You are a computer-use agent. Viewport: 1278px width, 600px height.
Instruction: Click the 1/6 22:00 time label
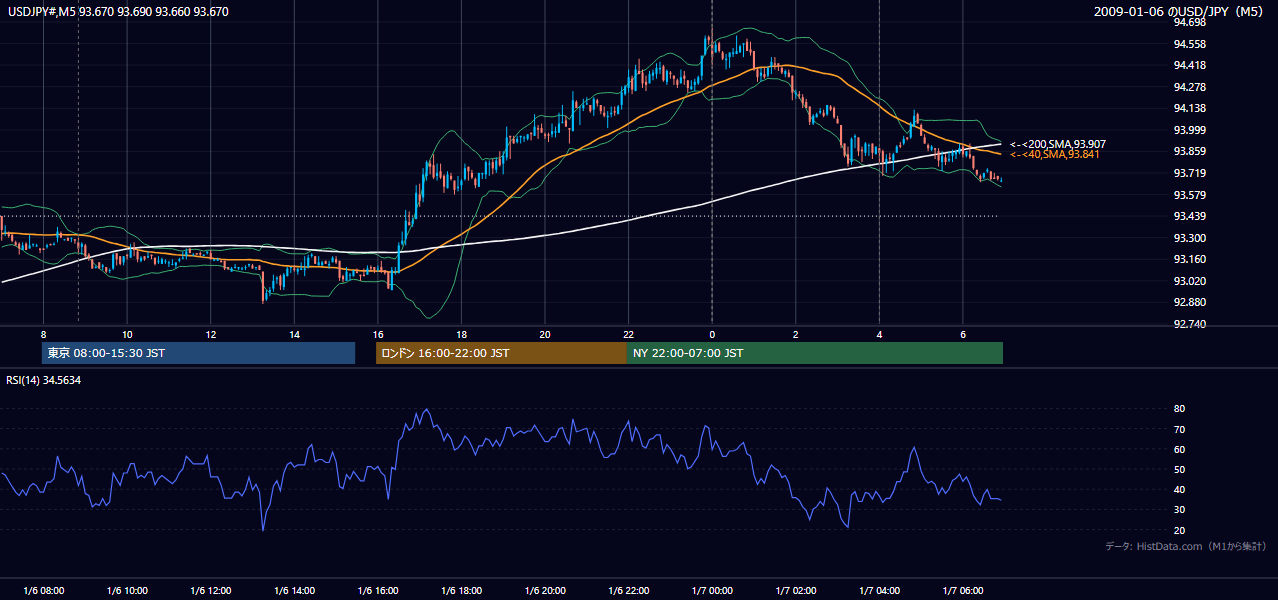click(629, 591)
